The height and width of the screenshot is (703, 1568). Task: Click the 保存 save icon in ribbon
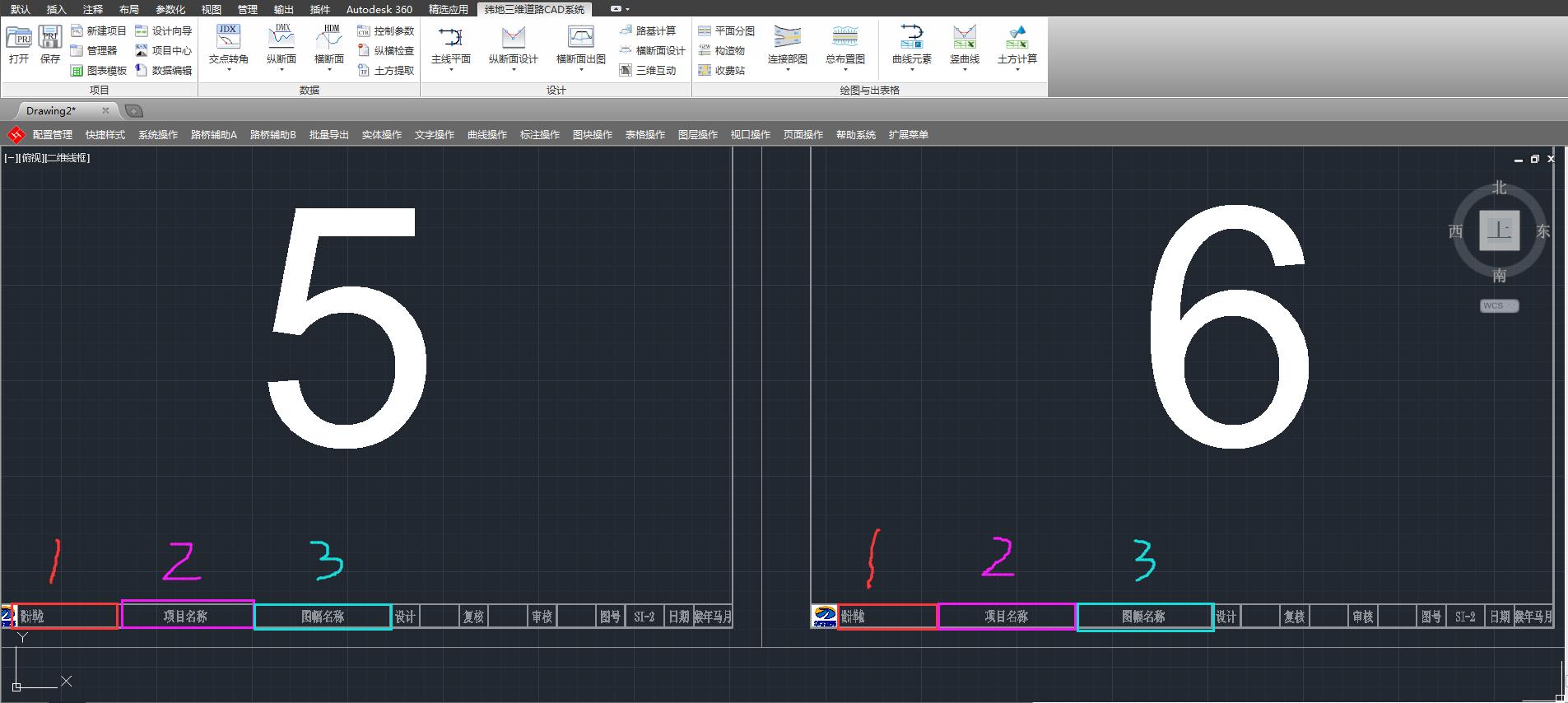pos(50,44)
